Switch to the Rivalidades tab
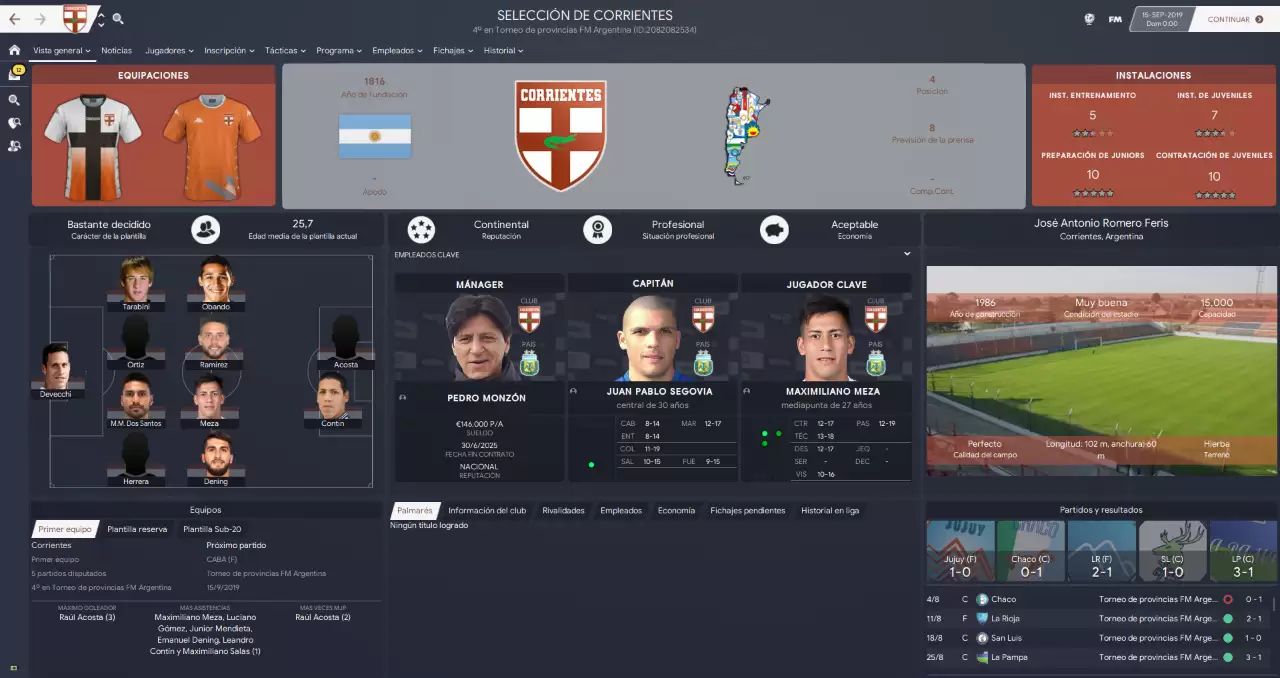Viewport: 1280px width, 678px height. (563, 510)
